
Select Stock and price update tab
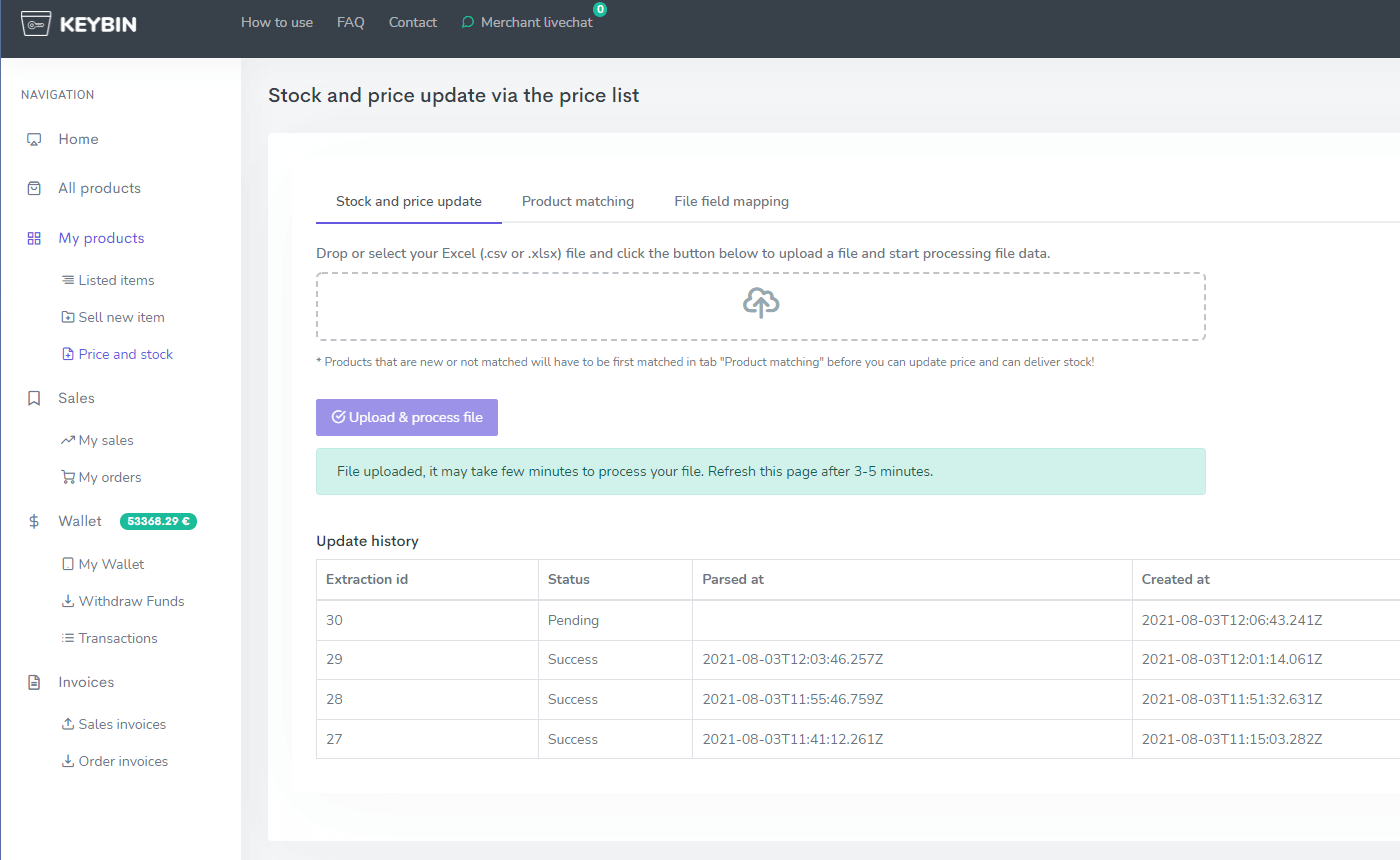pyautogui.click(x=409, y=201)
